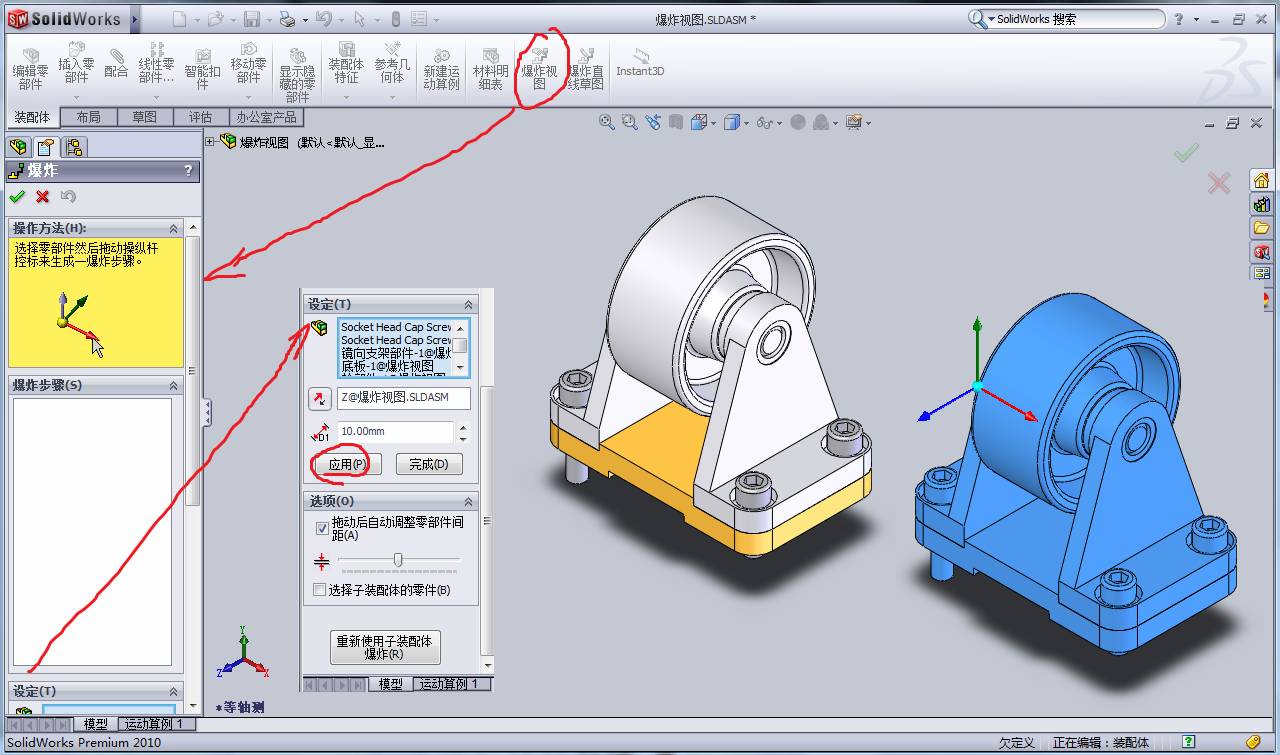Viewport: 1280px width, 755px height.
Task: Click the explode distance 10.00mm field
Action: coord(396,431)
